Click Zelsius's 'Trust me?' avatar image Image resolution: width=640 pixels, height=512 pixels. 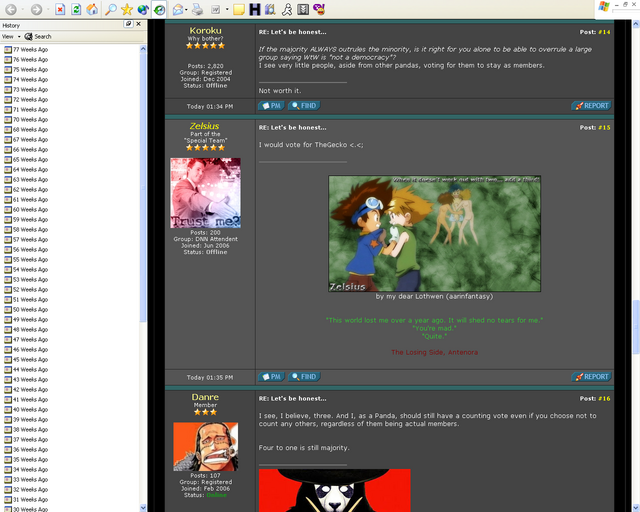click(205, 193)
